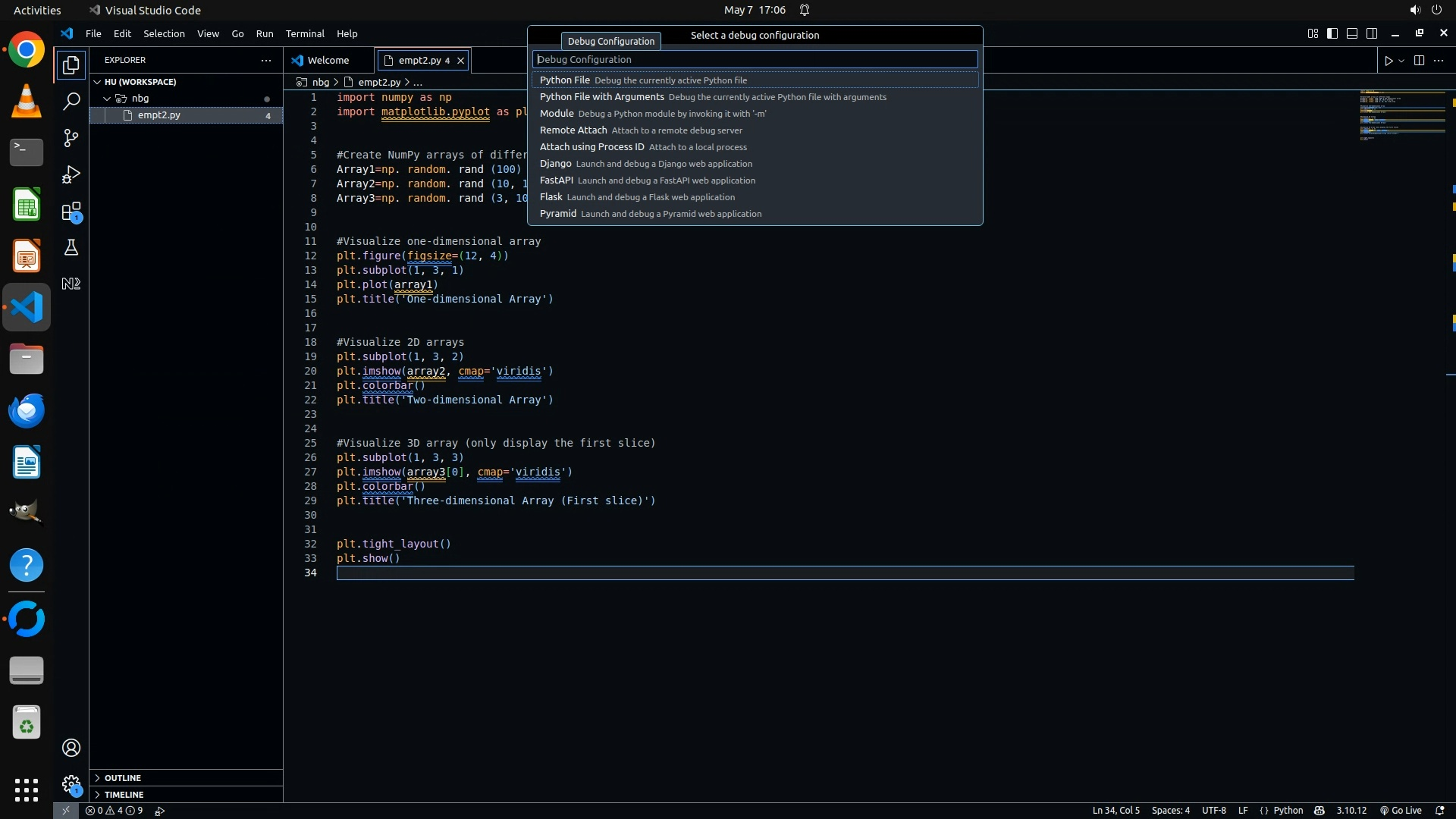Open the Accounts icon in activity bar
The width and height of the screenshot is (1456, 819).
coord(71,748)
